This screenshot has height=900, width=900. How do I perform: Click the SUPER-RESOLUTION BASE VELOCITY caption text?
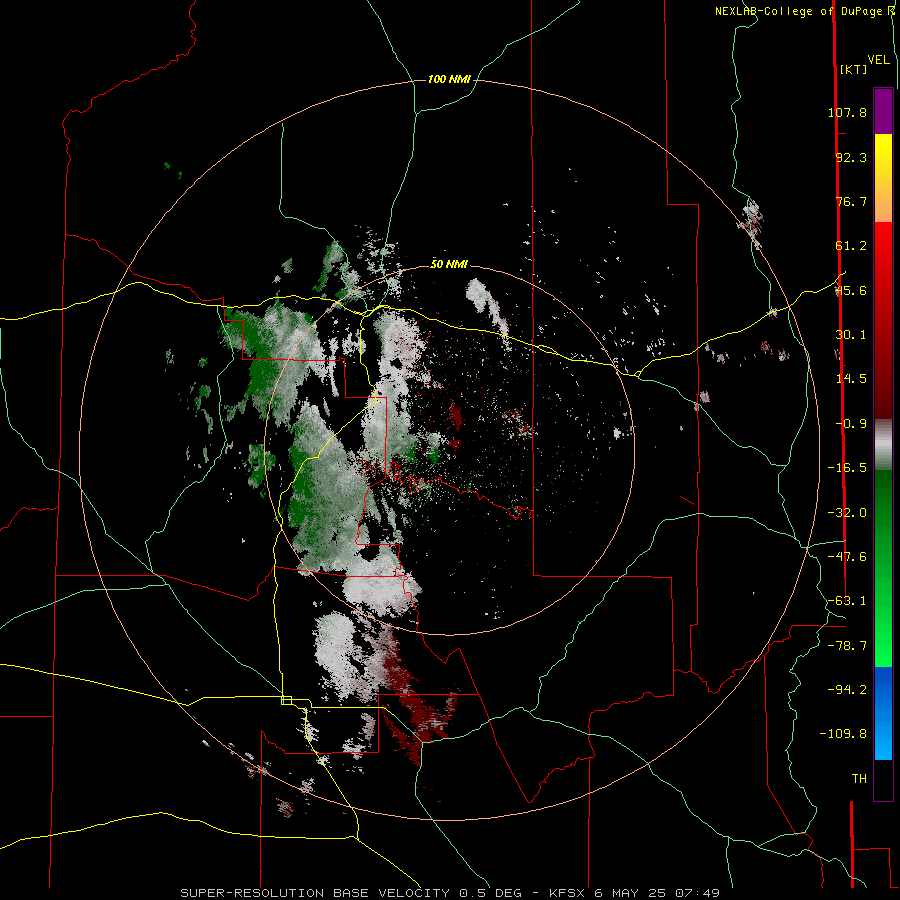point(317,893)
